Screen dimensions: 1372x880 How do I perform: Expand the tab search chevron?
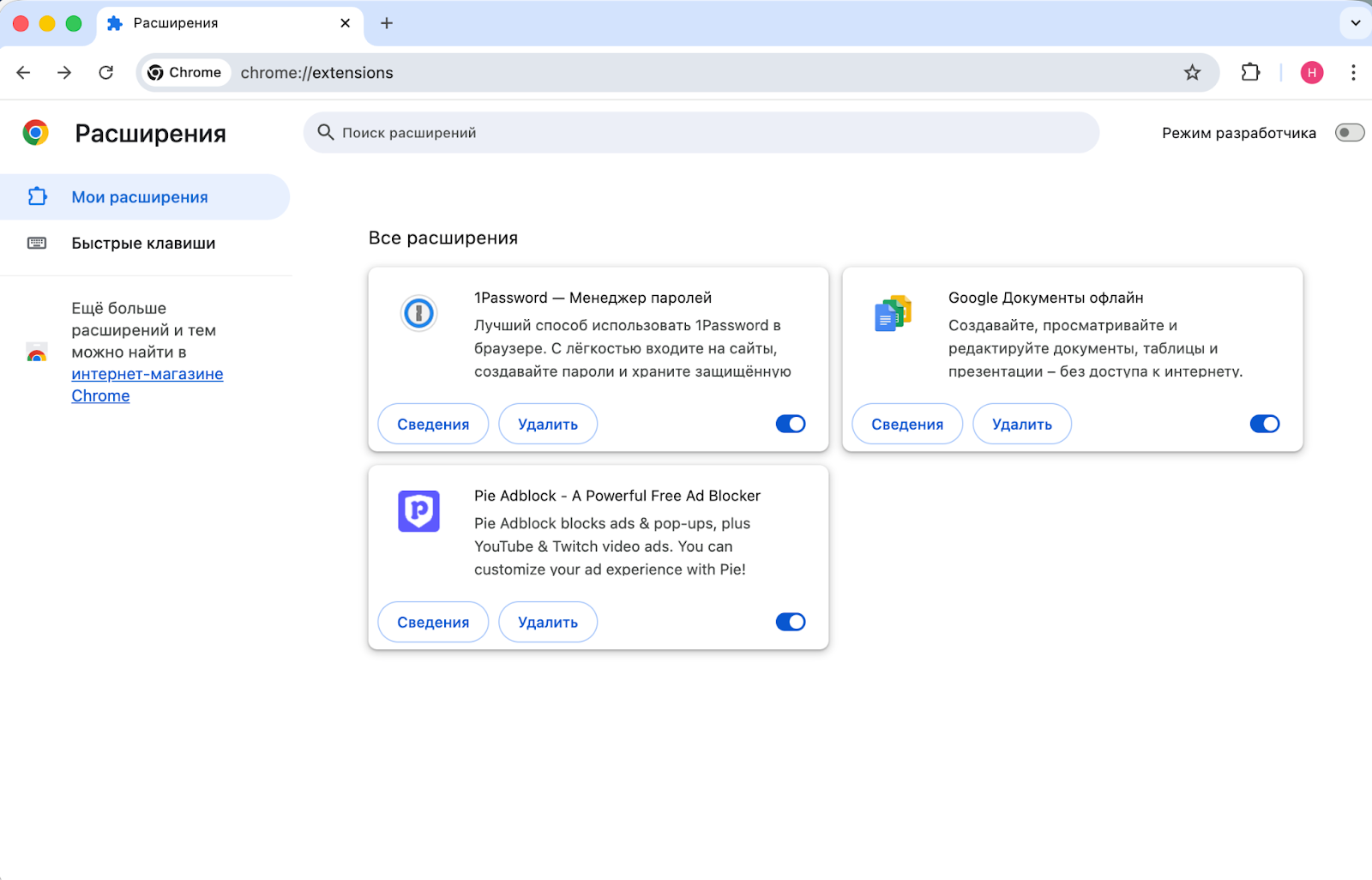coord(1356,23)
